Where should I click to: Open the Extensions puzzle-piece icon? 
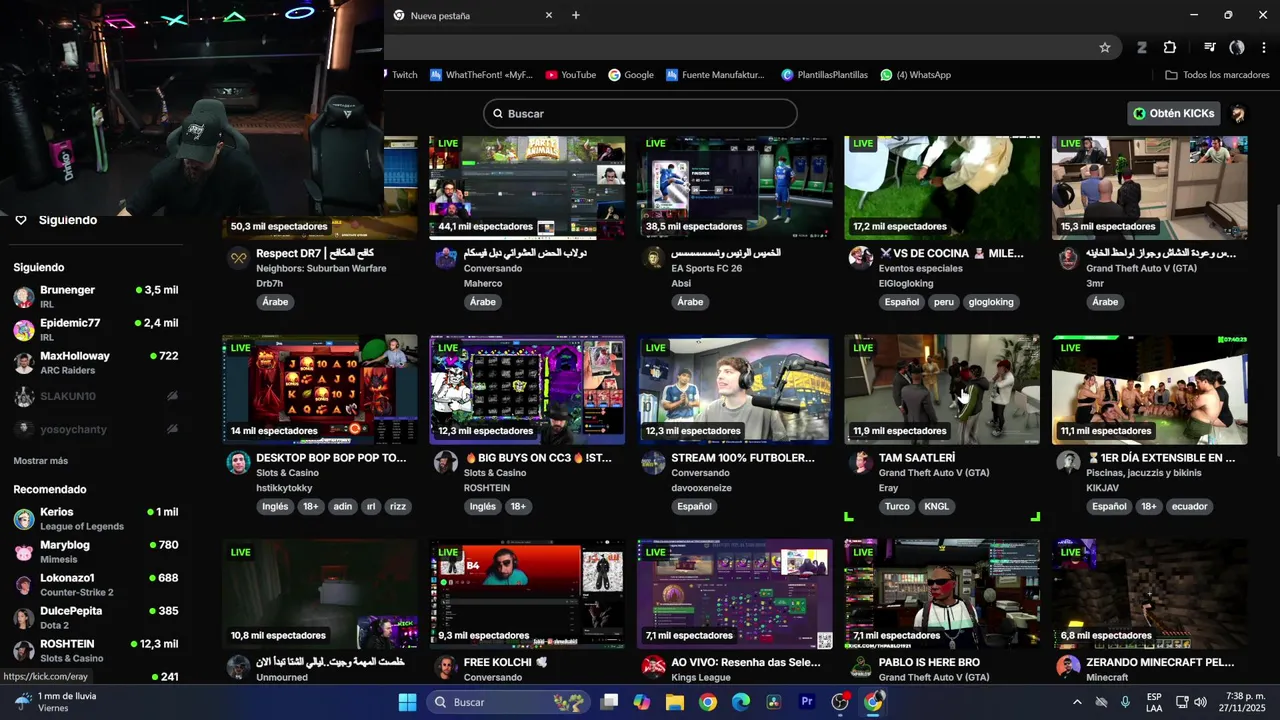pos(1170,47)
